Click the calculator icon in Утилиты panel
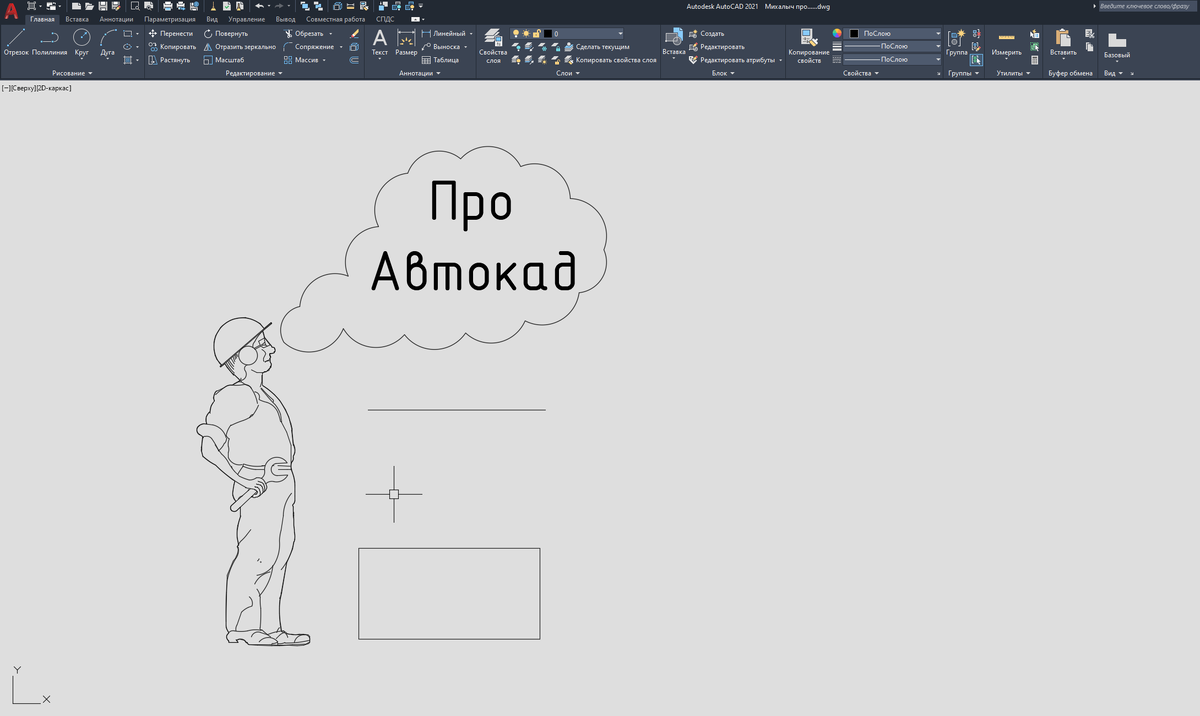This screenshot has width=1200, height=716. [x=1035, y=60]
